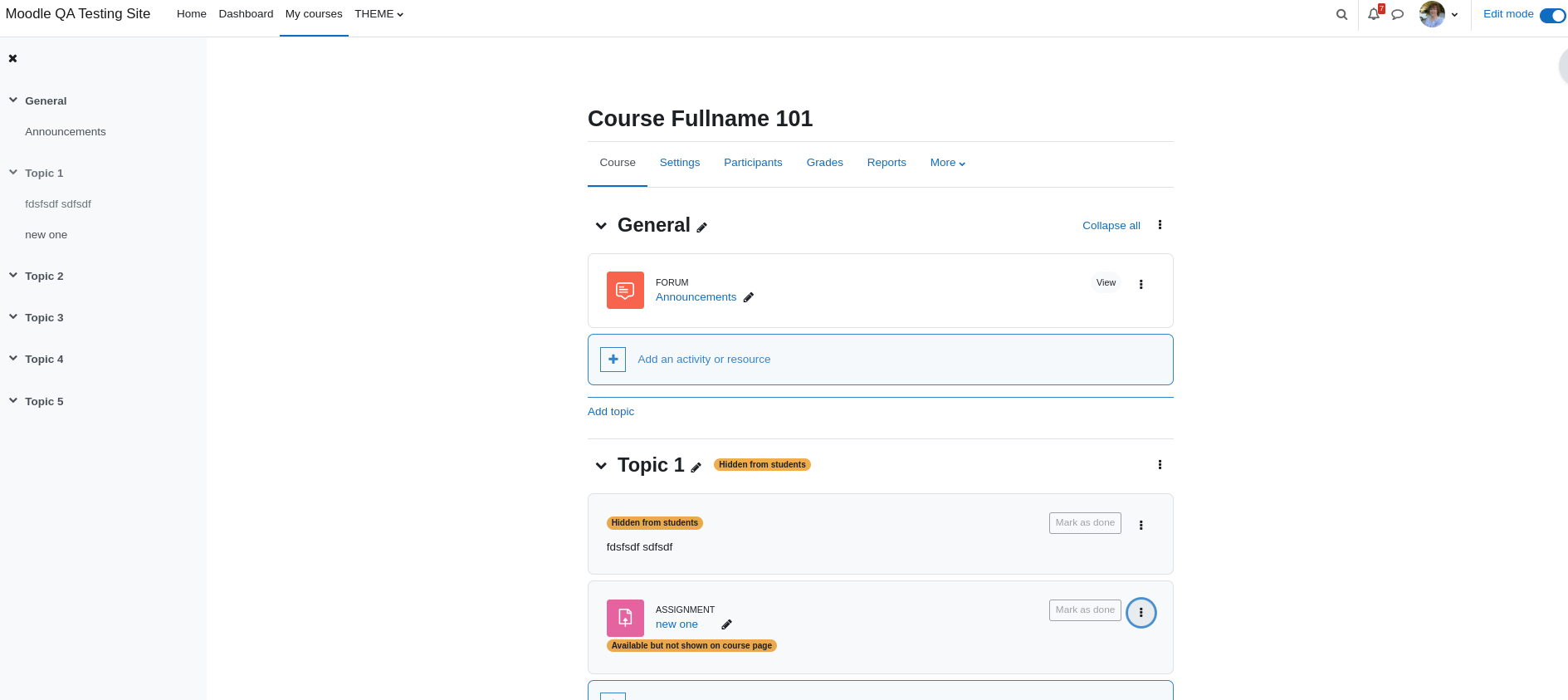Click Collapse all link
Screen dimensions: 1568x700
click(1111, 226)
